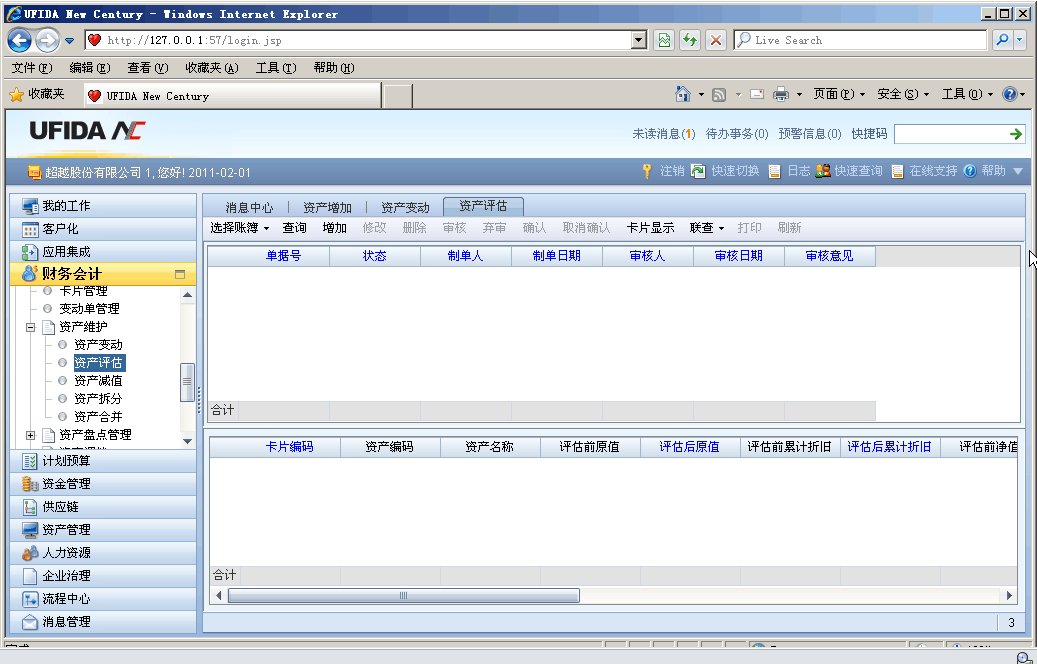This screenshot has width=1037, height=664.
Task: Open 消息管理 sidebar section
Action: click(103, 622)
